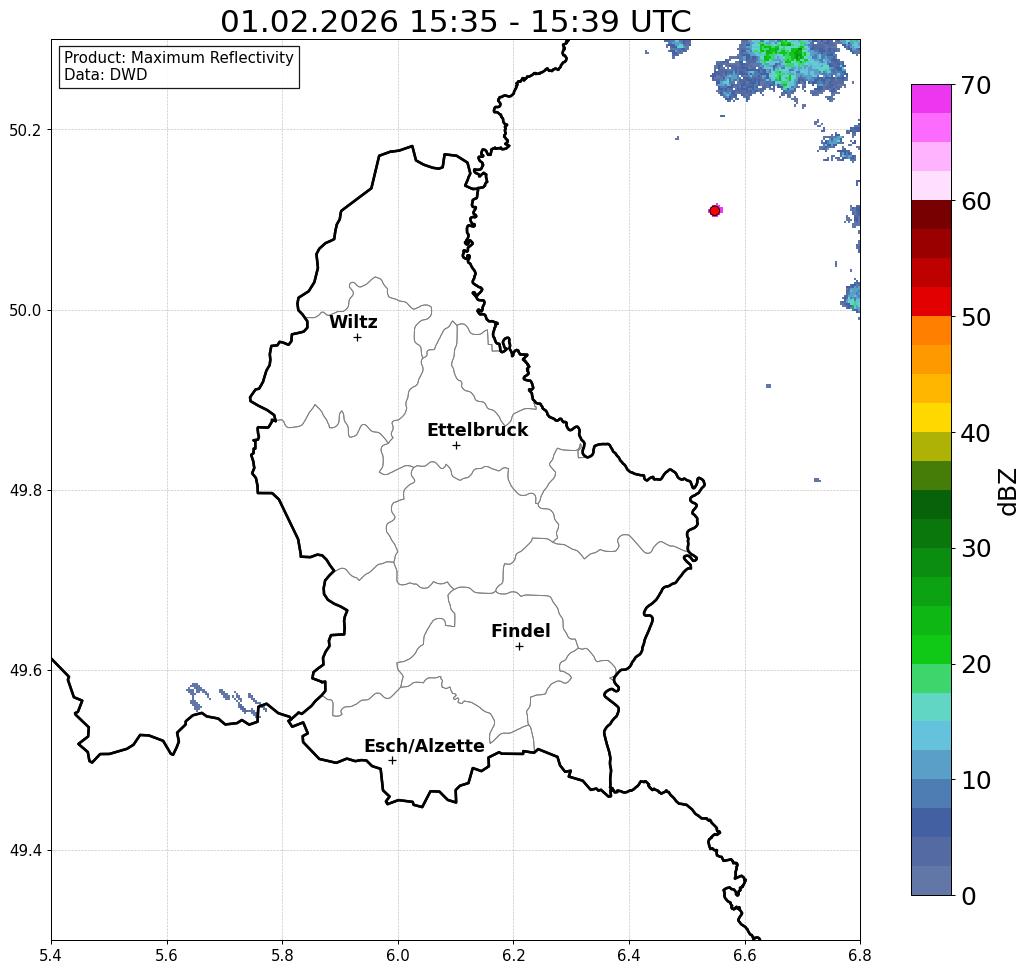This screenshot has height=973, width=1029.
Task: Click the 0 tick label on colorbar
Action: coord(969,896)
